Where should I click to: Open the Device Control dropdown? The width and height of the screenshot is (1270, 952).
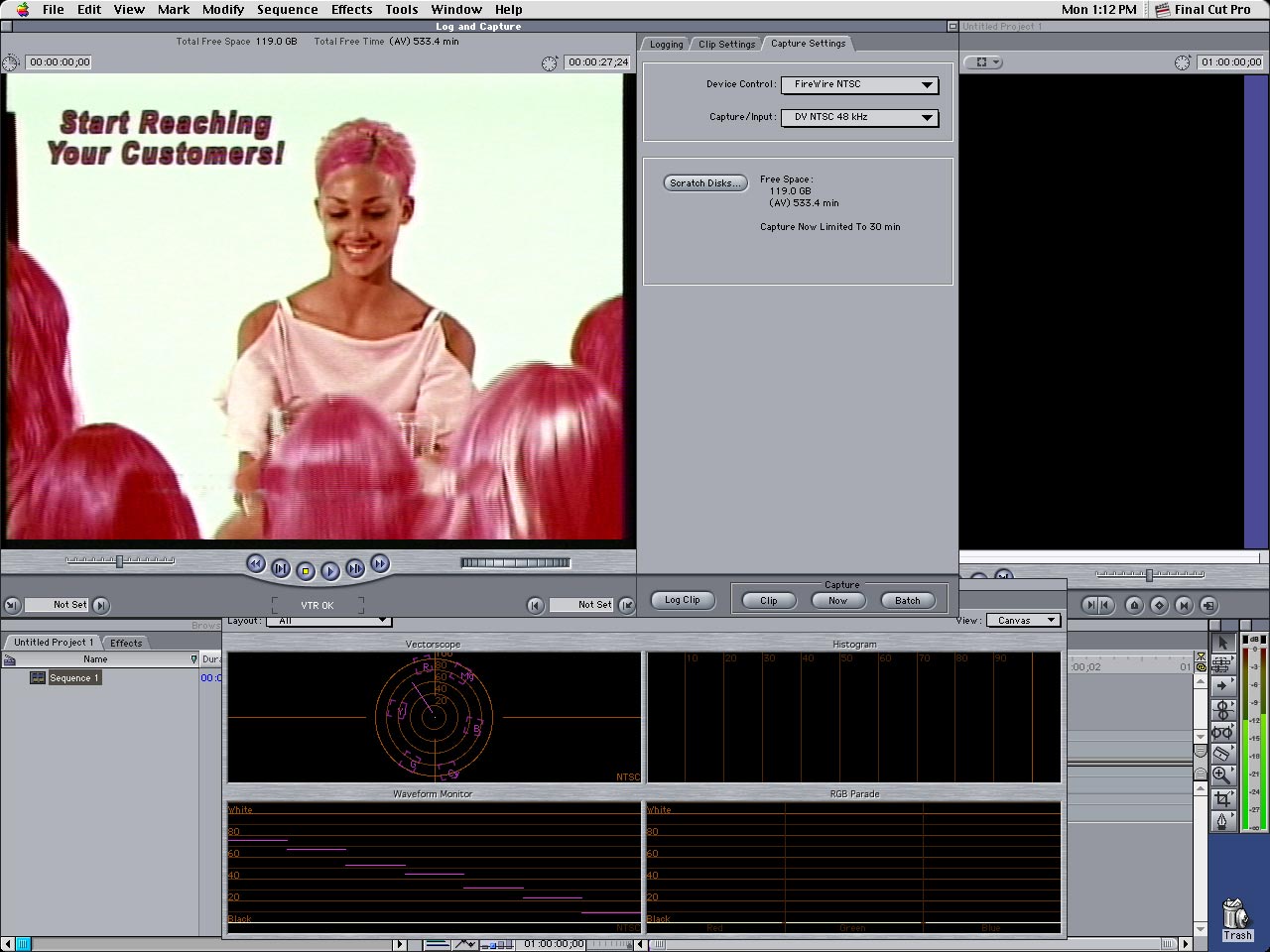tap(859, 85)
